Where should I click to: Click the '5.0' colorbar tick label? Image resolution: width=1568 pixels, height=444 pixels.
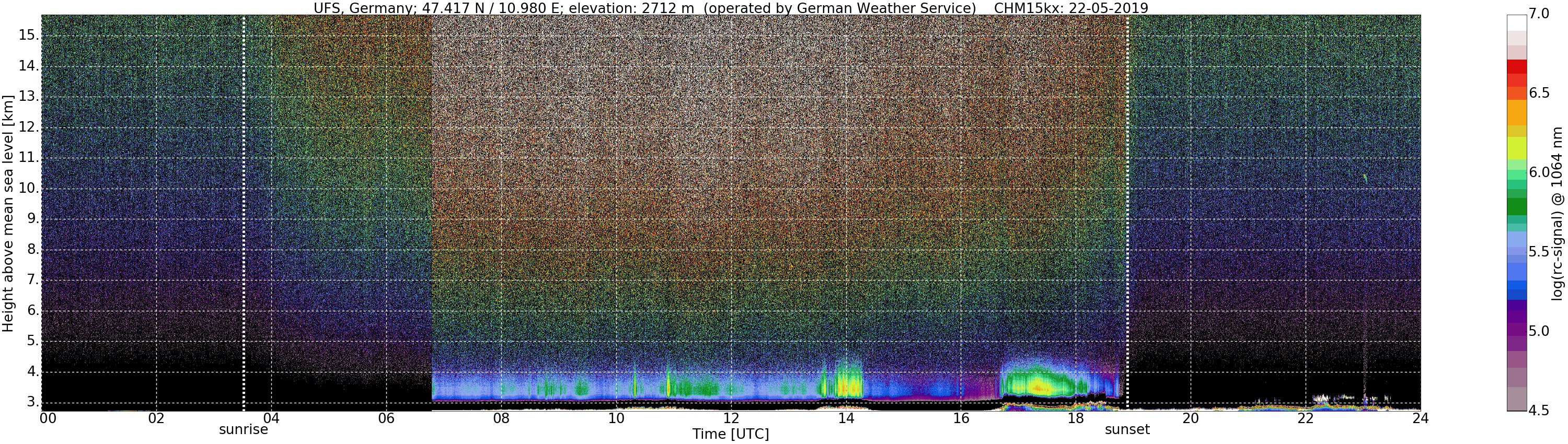[x=1539, y=332]
